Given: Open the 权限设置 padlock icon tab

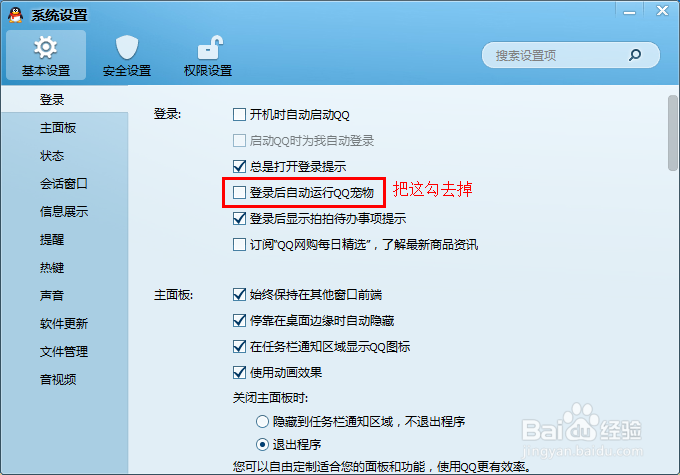Looking at the screenshot, I should point(208,56).
